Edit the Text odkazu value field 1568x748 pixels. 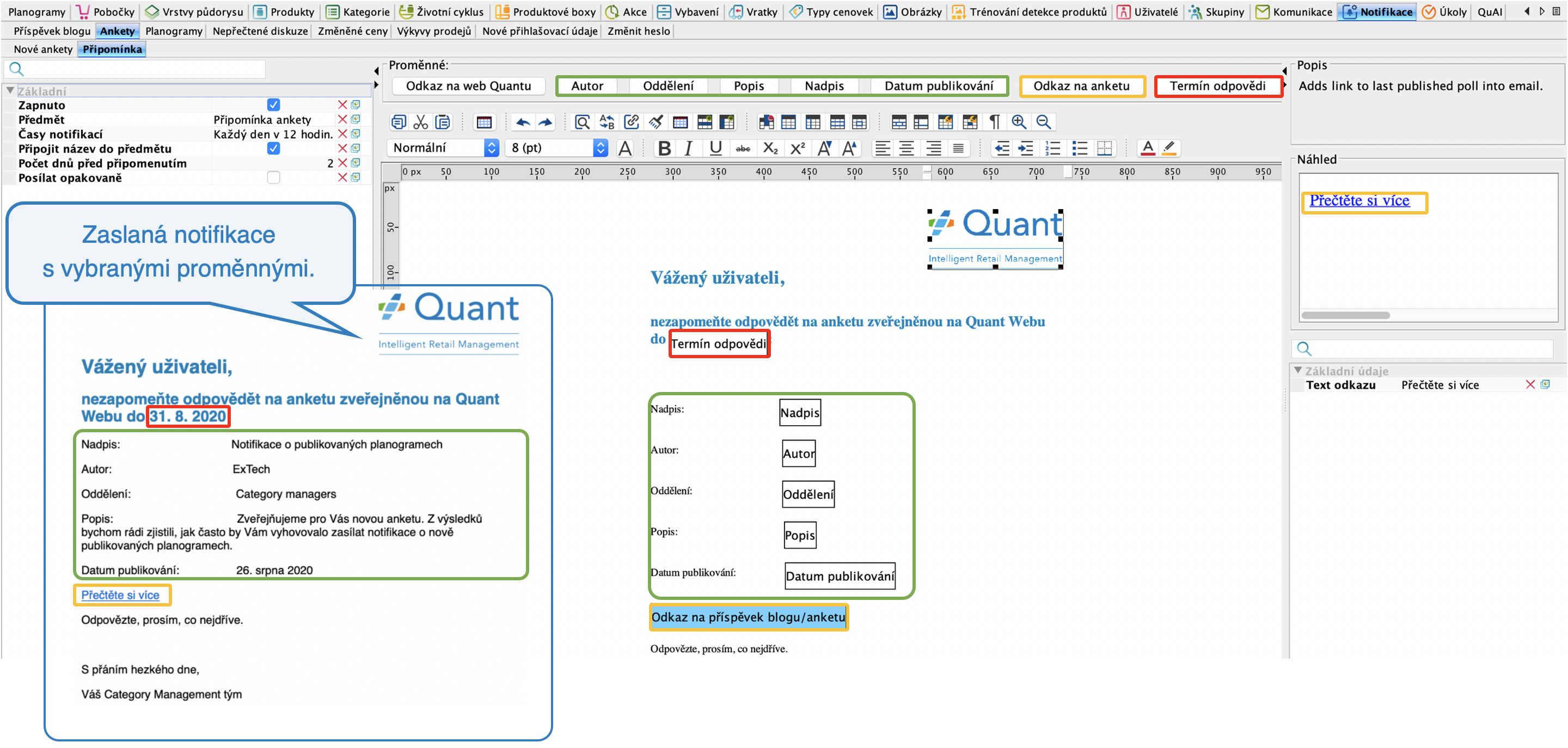(x=1459, y=385)
